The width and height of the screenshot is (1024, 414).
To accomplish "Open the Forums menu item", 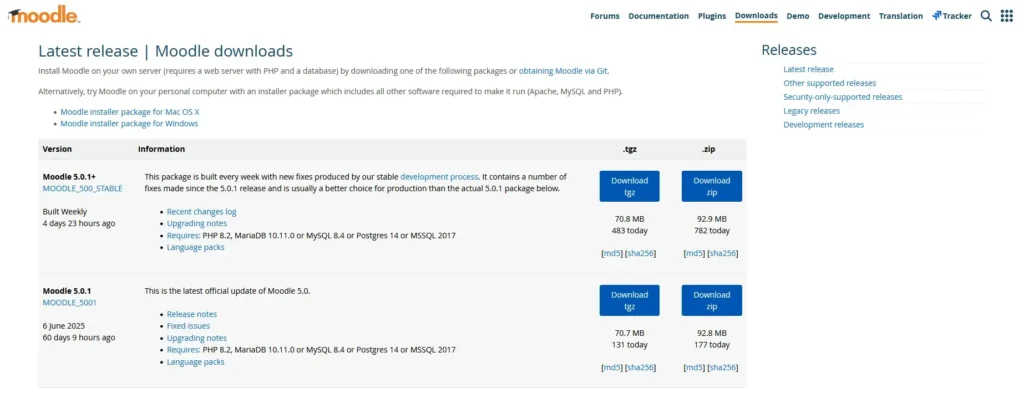I will click(605, 16).
